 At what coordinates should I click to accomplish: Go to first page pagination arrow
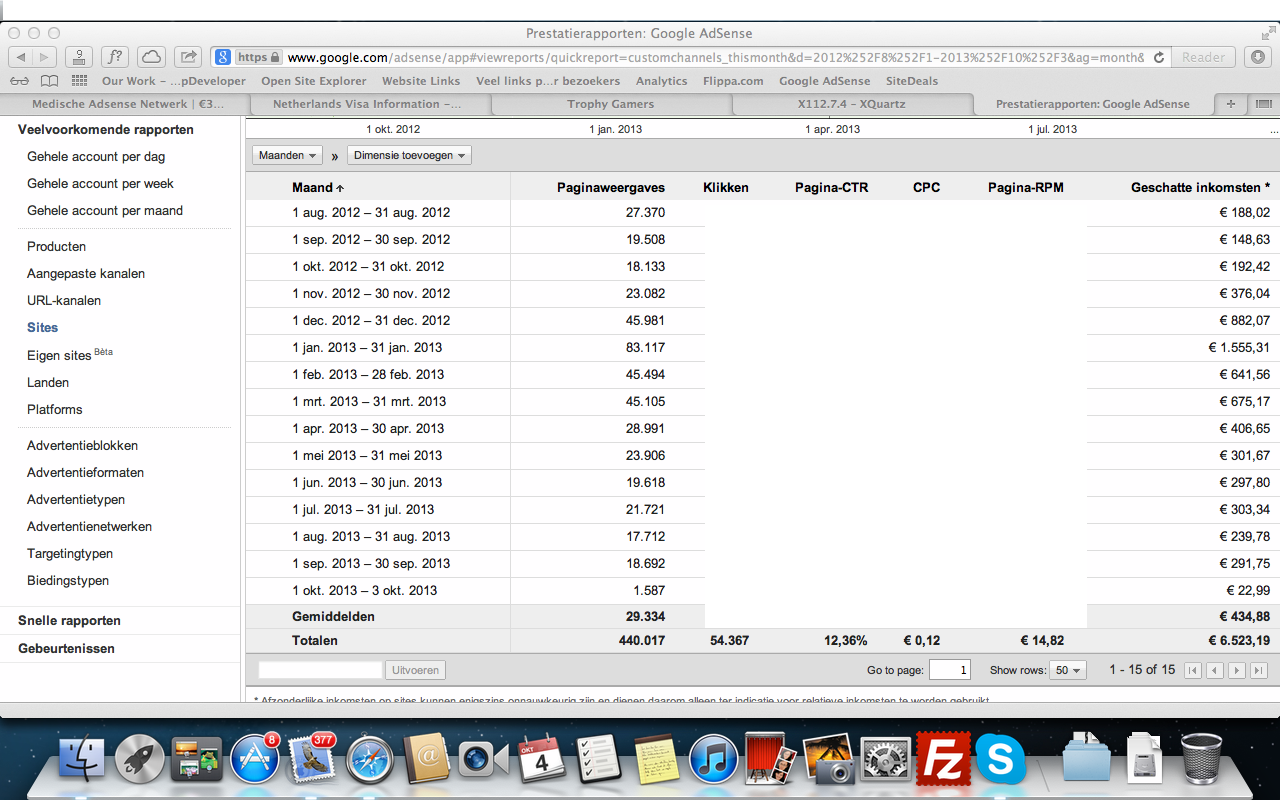pyautogui.click(x=1193, y=670)
